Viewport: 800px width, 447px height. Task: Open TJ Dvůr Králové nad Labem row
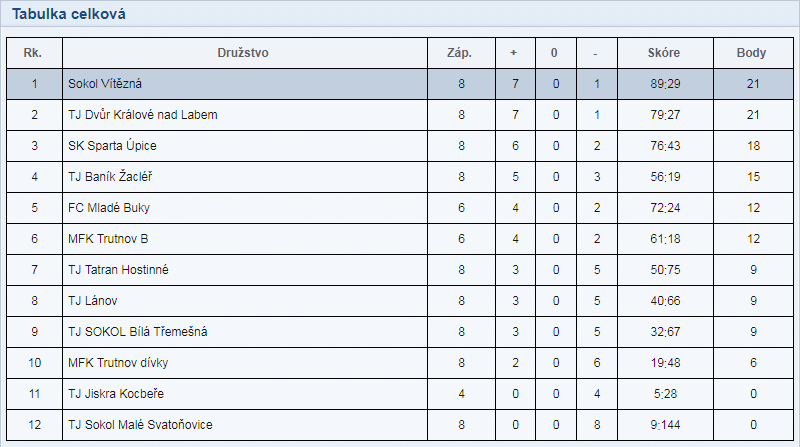142,115
